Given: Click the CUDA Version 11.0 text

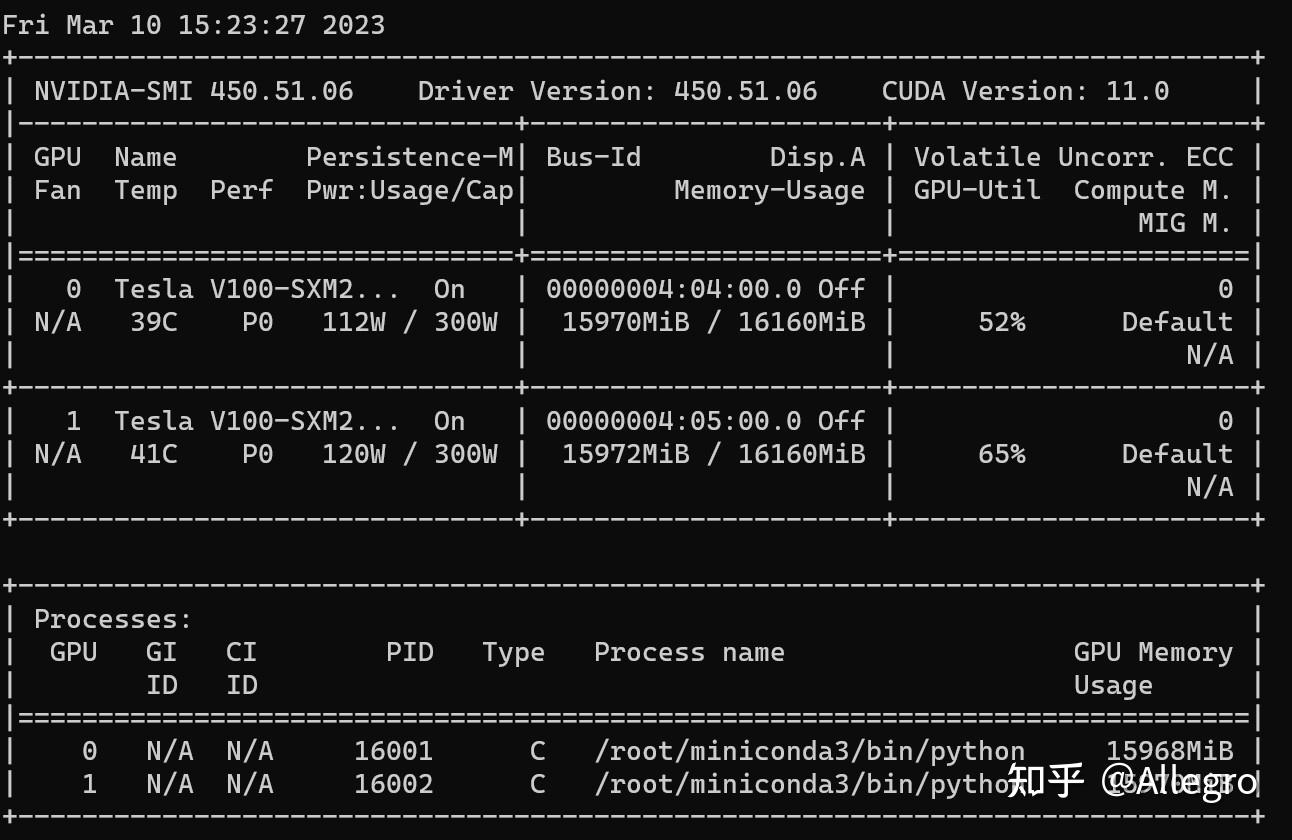Looking at the screenshot, I should tap(1025, 91).
